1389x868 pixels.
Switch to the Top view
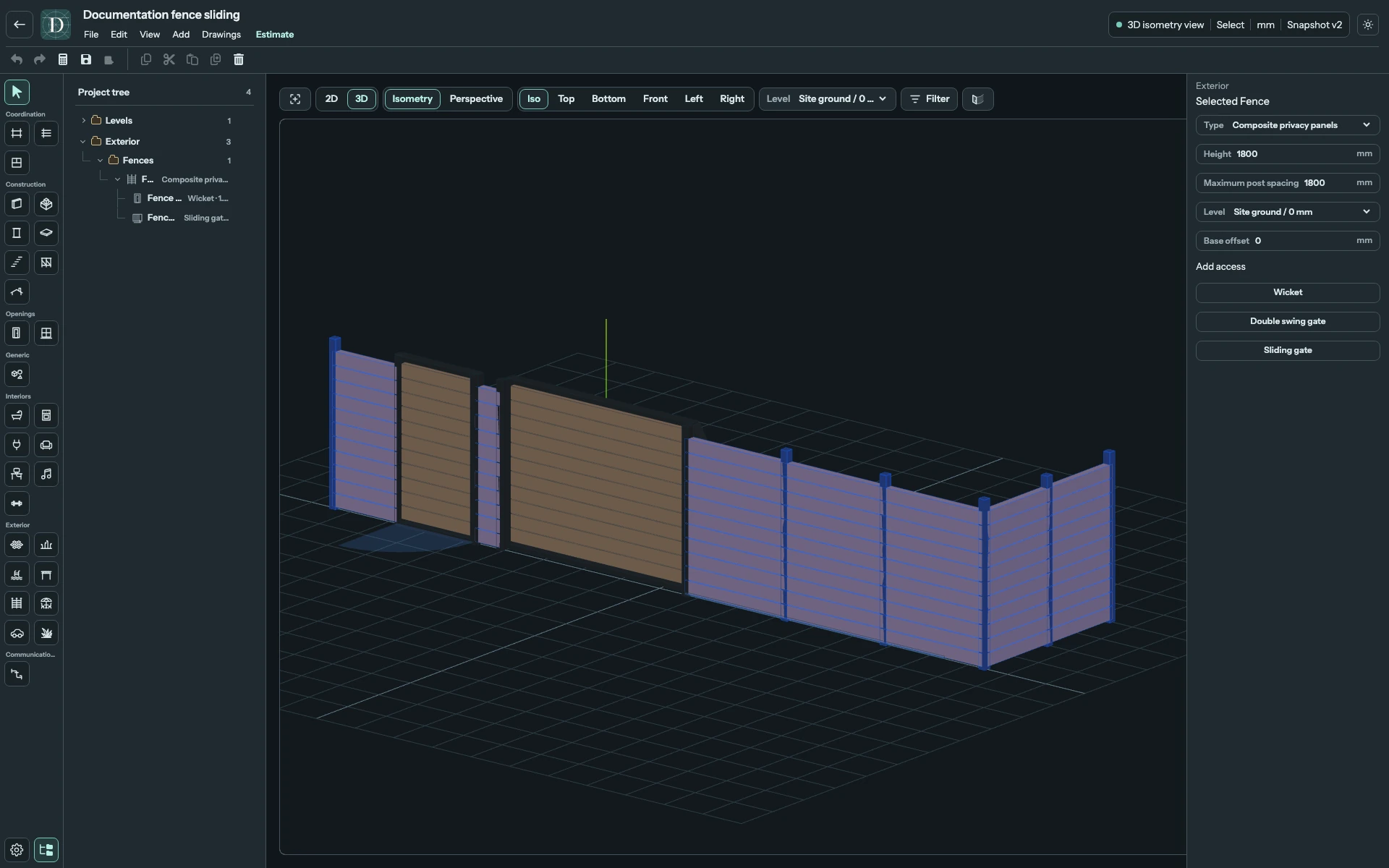(x=566, y=99)
